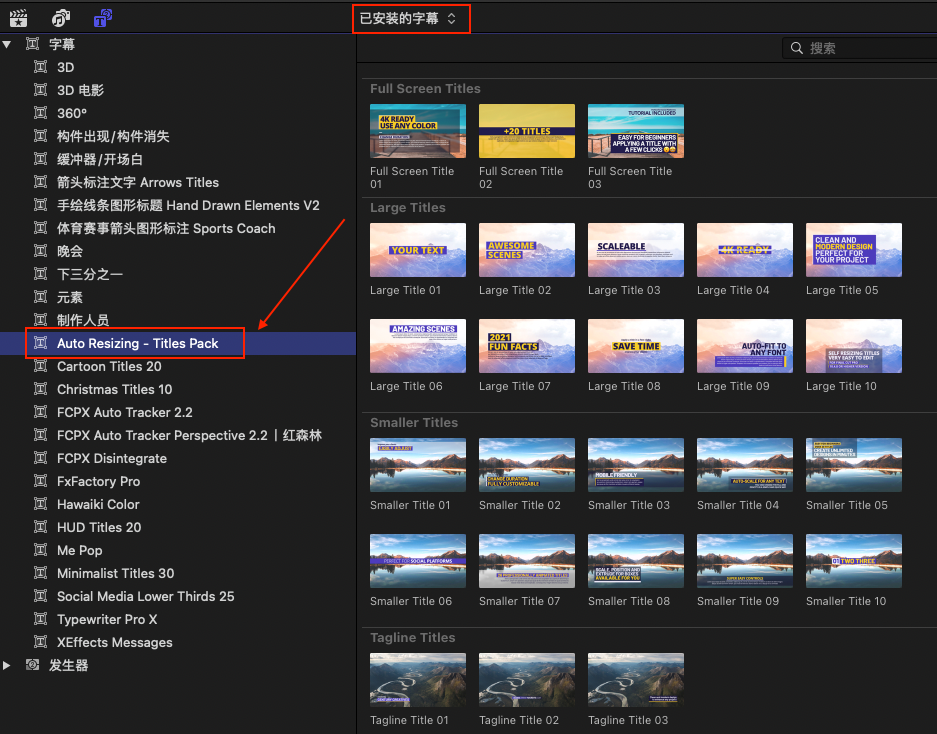Select Full Screen Title 02 thumbnail
Viewport: 937px width, 734px height.
coord(526,131)
